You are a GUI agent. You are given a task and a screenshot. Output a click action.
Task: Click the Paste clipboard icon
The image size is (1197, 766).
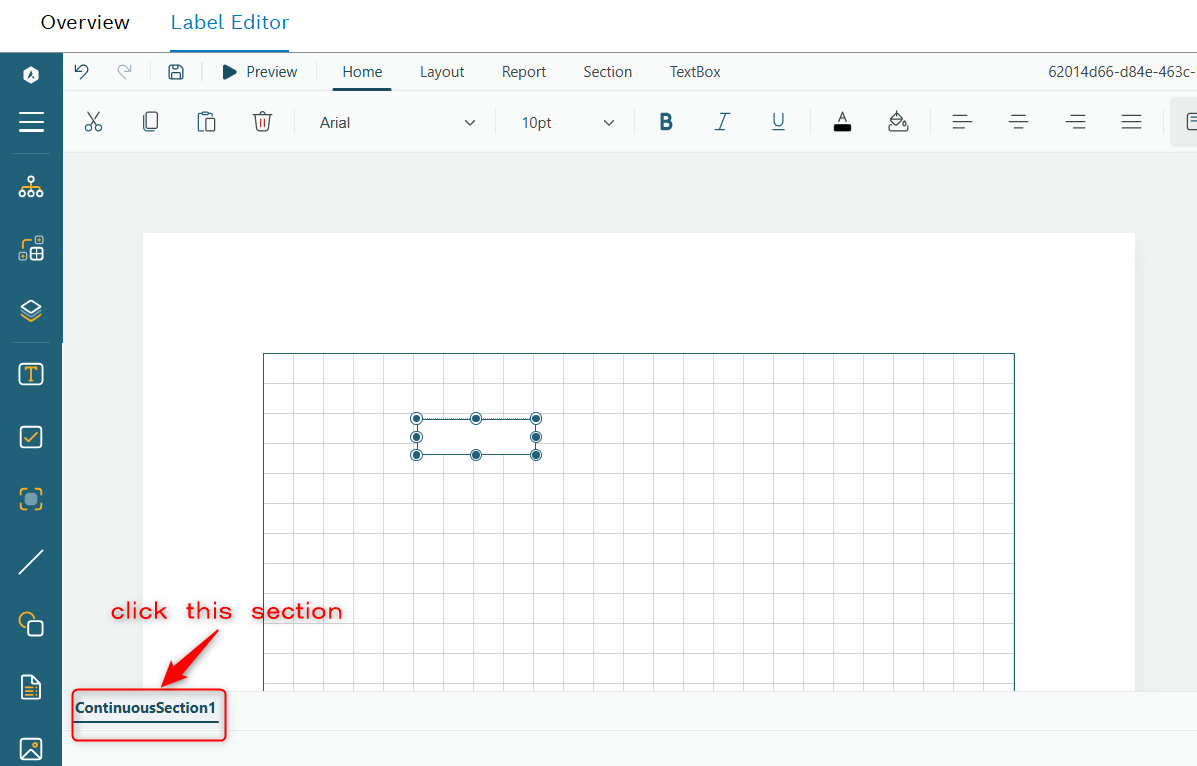206,122
